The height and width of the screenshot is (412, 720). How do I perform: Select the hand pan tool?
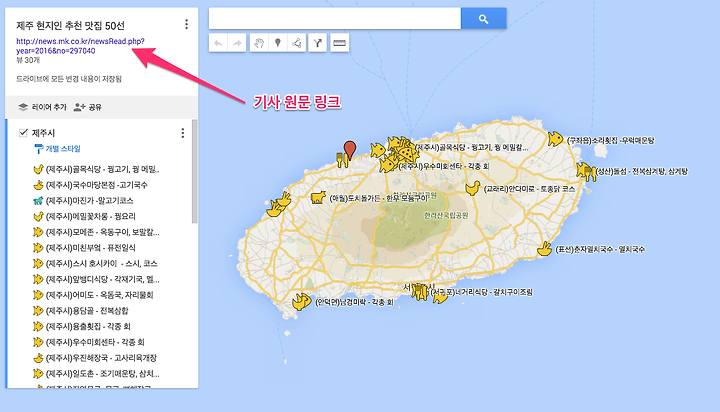259,43
